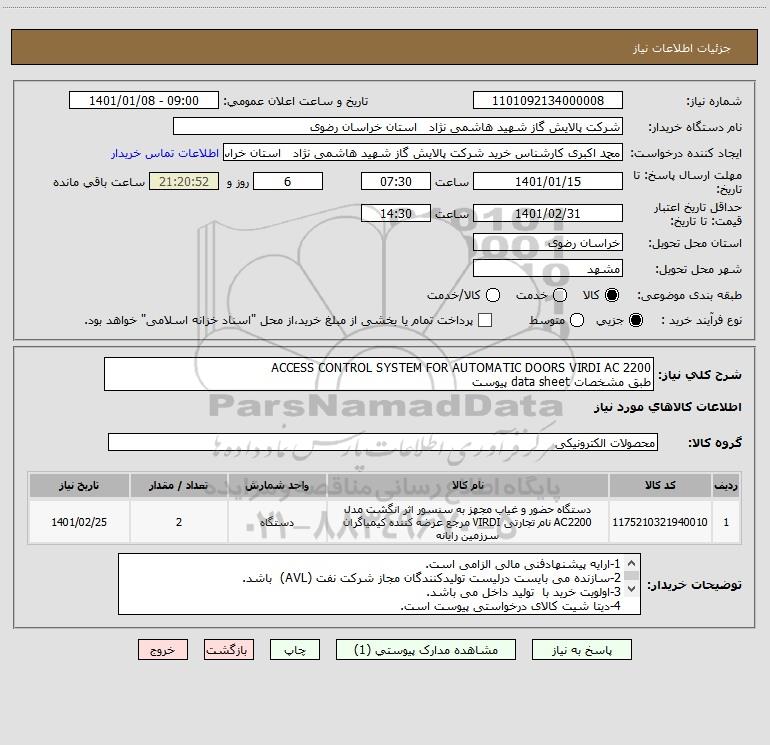Screen dimensions: 770x745
Task: Click scroll-up arrow in buyer notes box
Action: point(632,563)
